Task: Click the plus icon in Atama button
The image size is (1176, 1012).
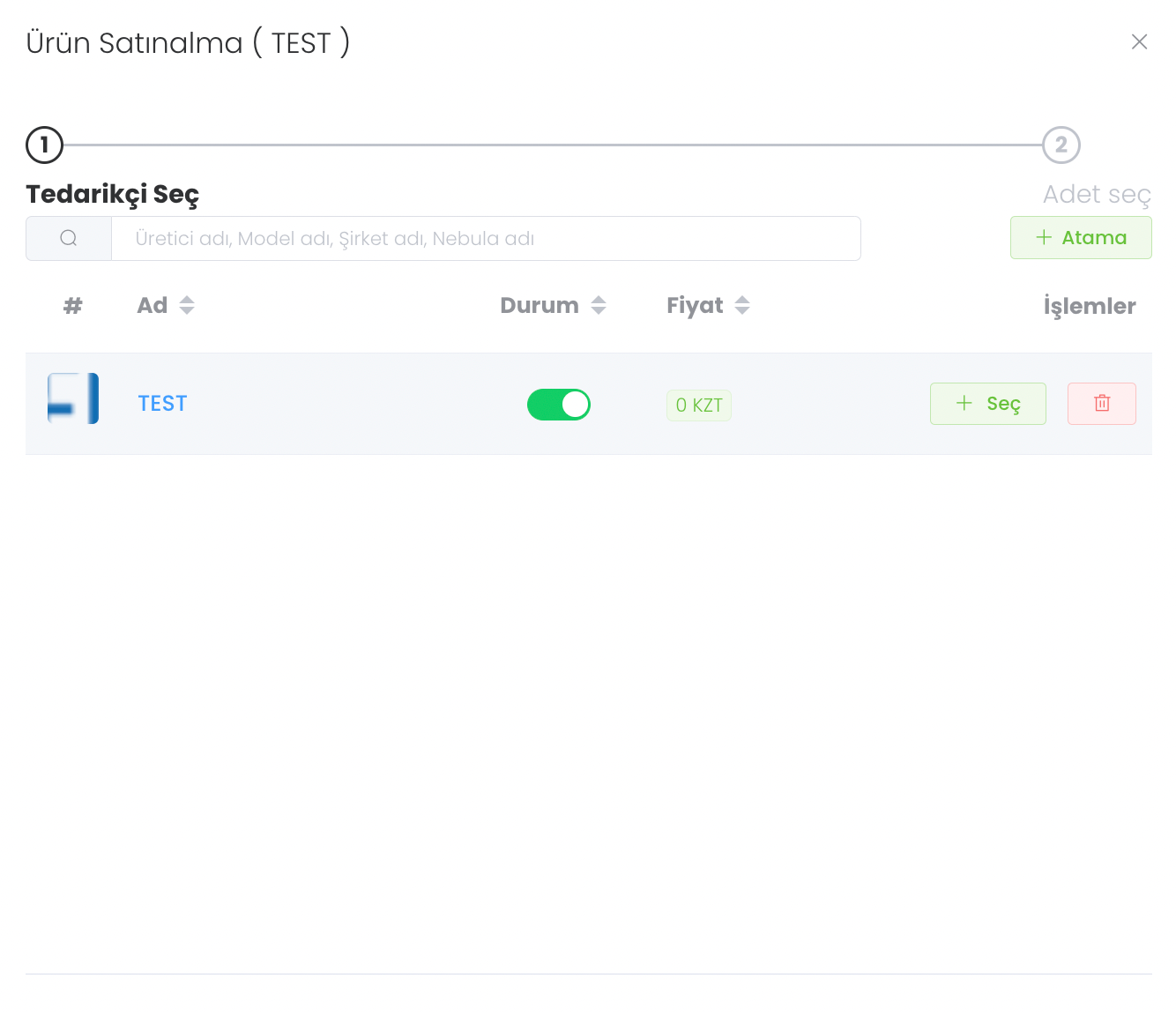Action: pos(1044,237)
